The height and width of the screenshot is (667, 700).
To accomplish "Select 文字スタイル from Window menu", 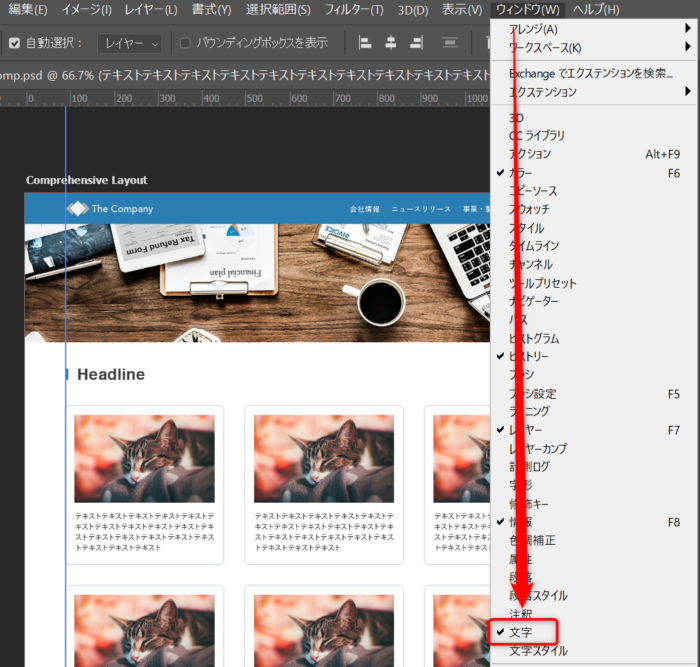I will (x=538, y=651).
